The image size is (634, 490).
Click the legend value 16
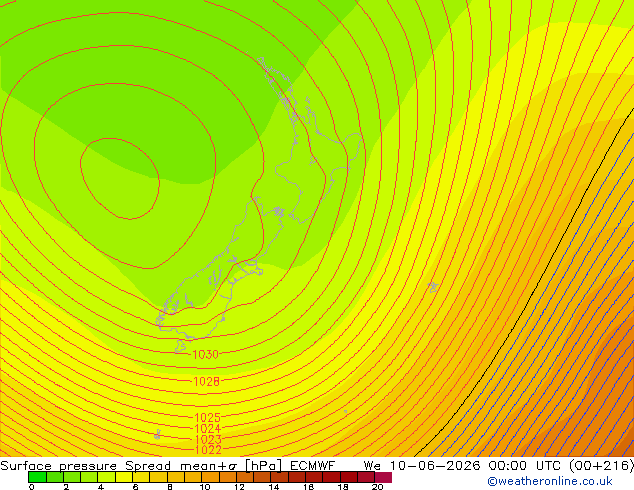point(309,487)
